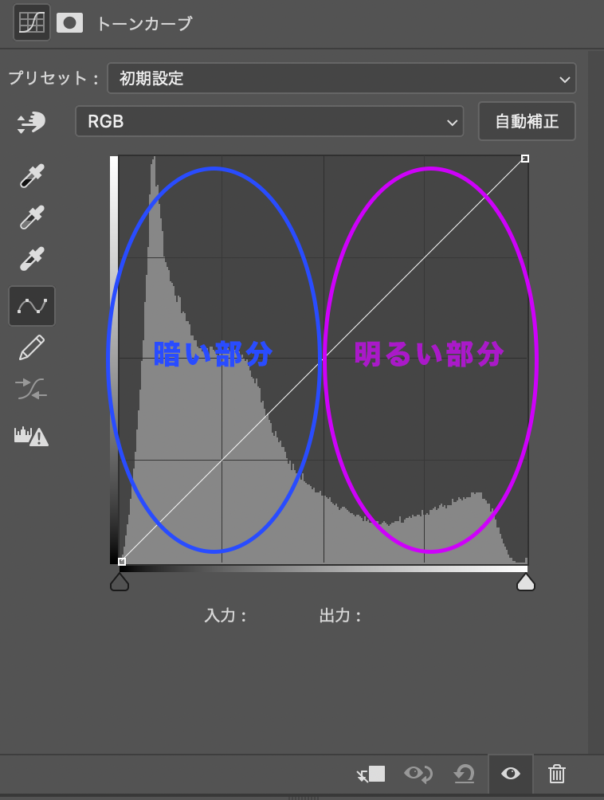Click the 出力 label
Screen dimensions: 604x800
pos(340,616)
